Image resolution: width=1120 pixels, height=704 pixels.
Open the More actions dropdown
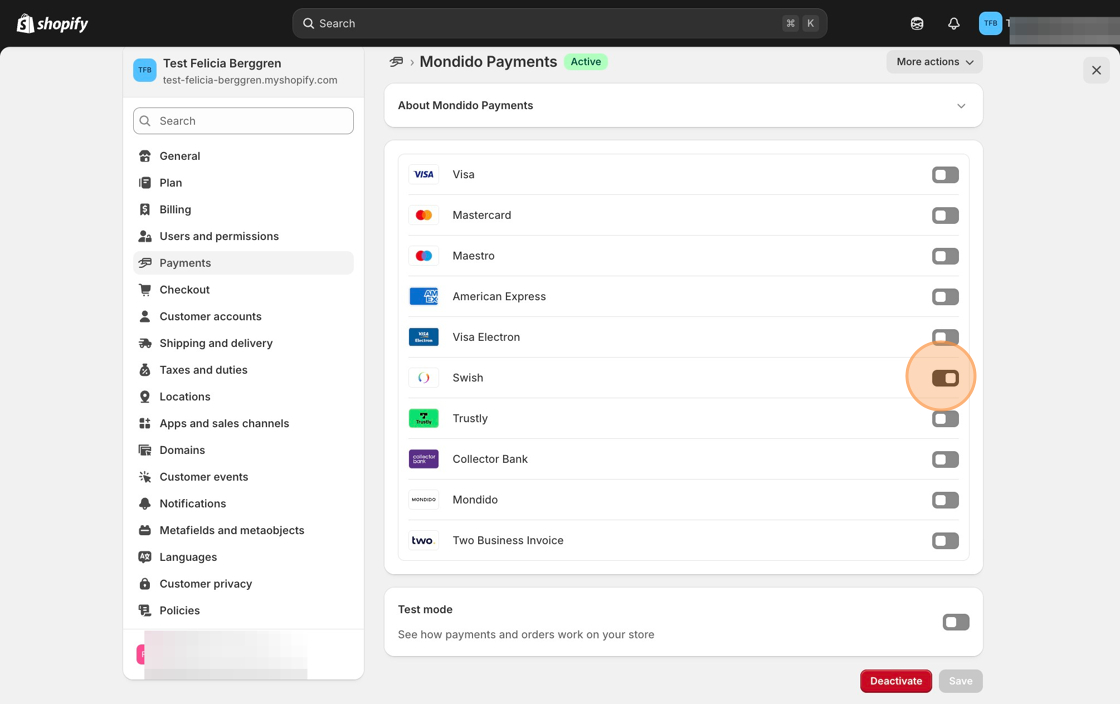pyautogui.click(x=934, y=62)
